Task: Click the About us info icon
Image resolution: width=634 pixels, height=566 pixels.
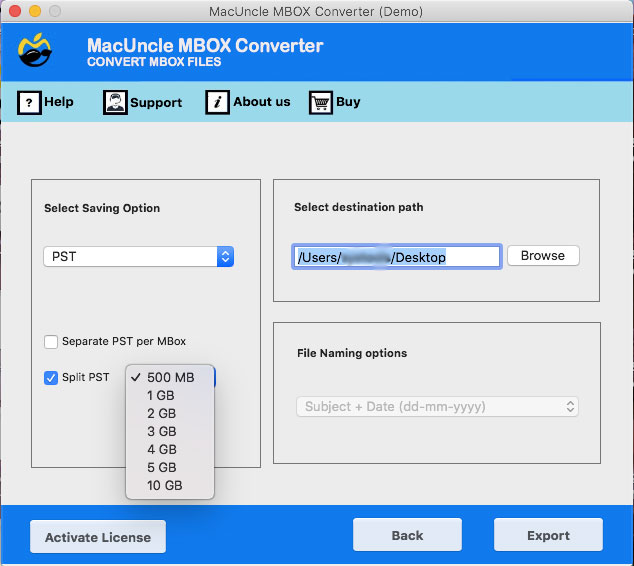Action: [x=218, y=102]
